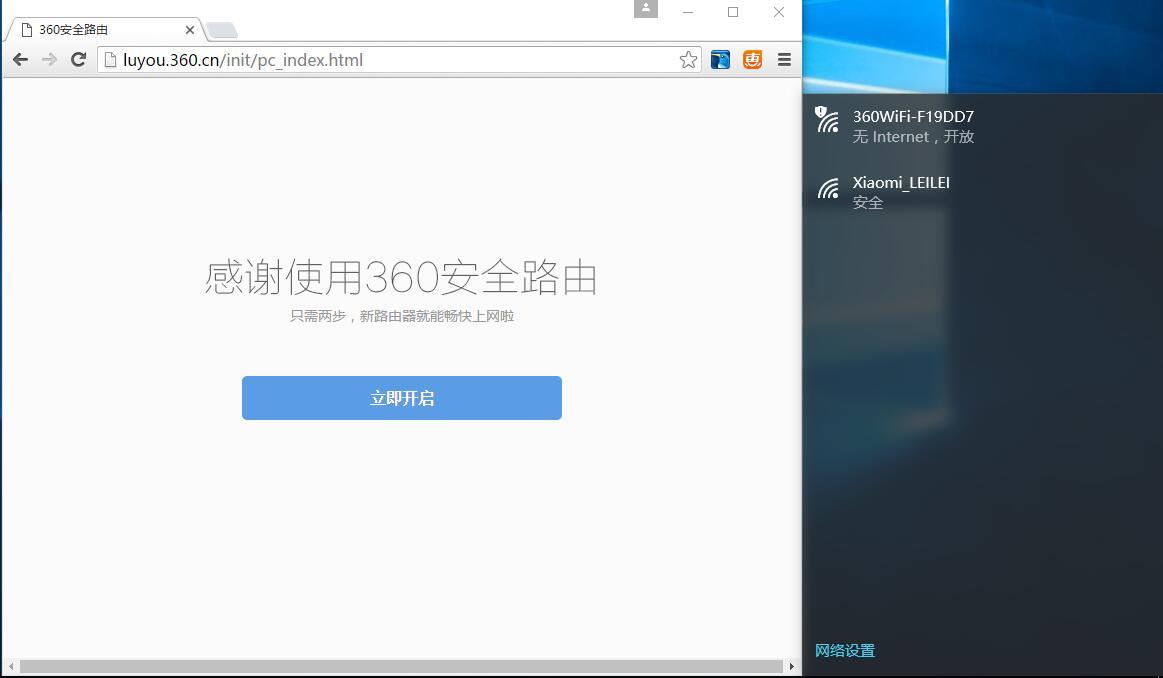
Task: Bookmark the page using the star icon
Action: pyautogui.click(x=687, y=60)
